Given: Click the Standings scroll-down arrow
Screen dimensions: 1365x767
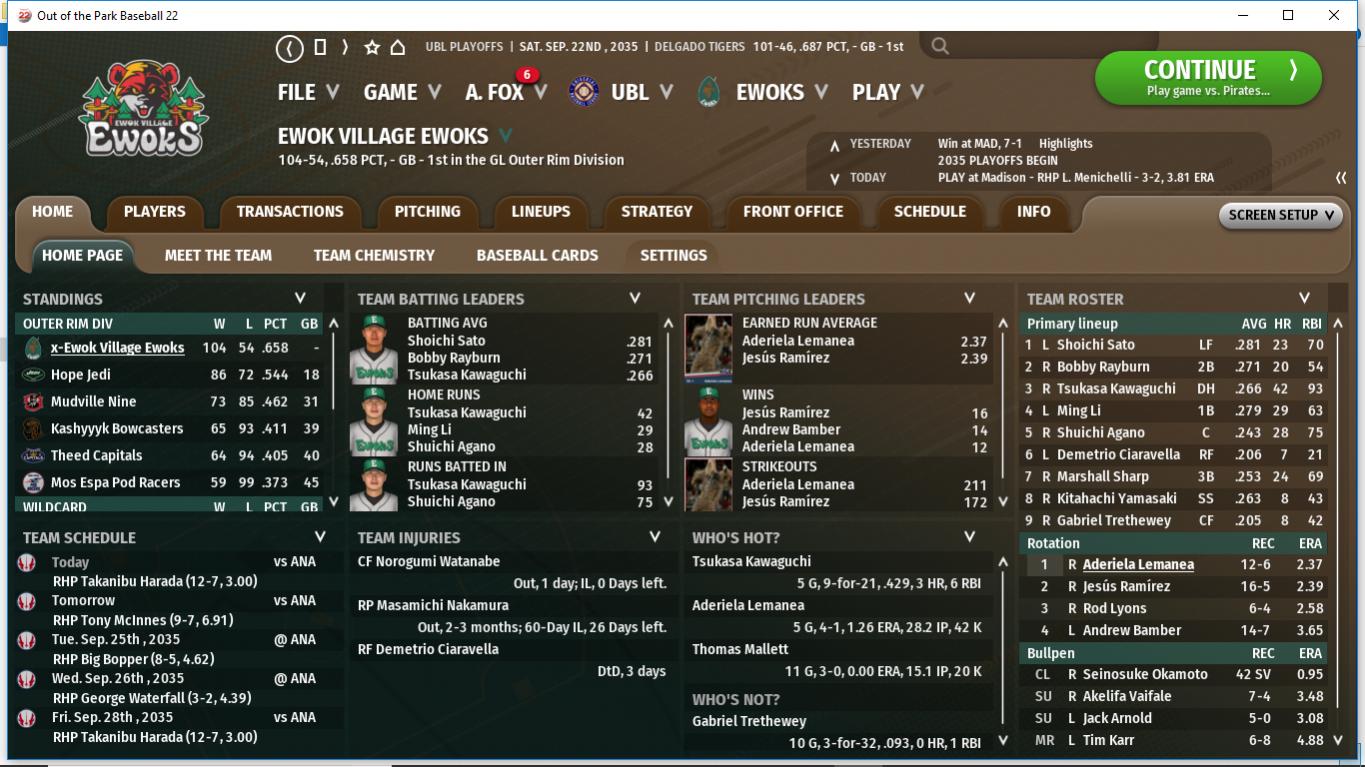Looking at the screenshot, I should (333, 502).
